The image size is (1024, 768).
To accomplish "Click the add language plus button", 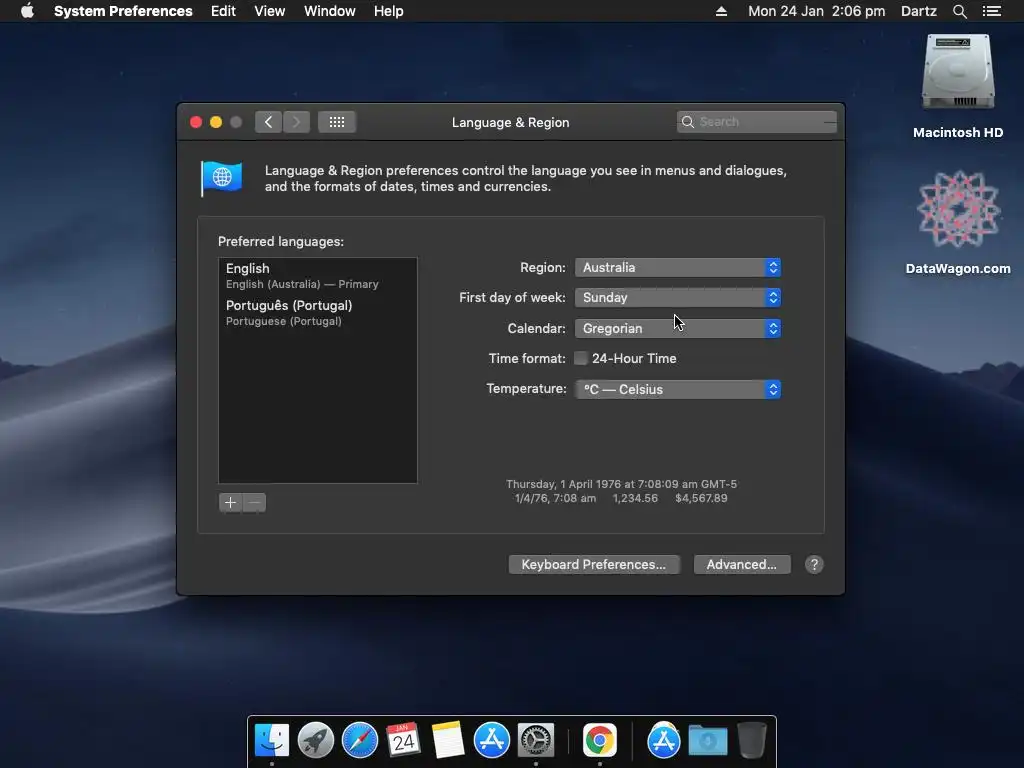I will (230, 502).
